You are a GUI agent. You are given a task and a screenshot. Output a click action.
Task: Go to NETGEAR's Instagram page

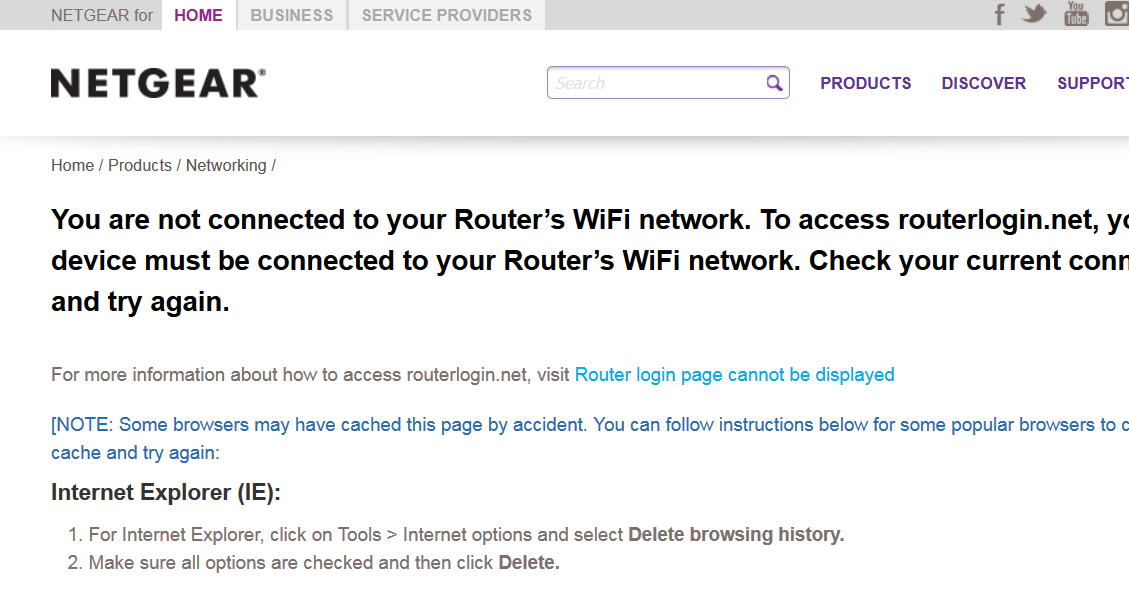coord(1115,14)
